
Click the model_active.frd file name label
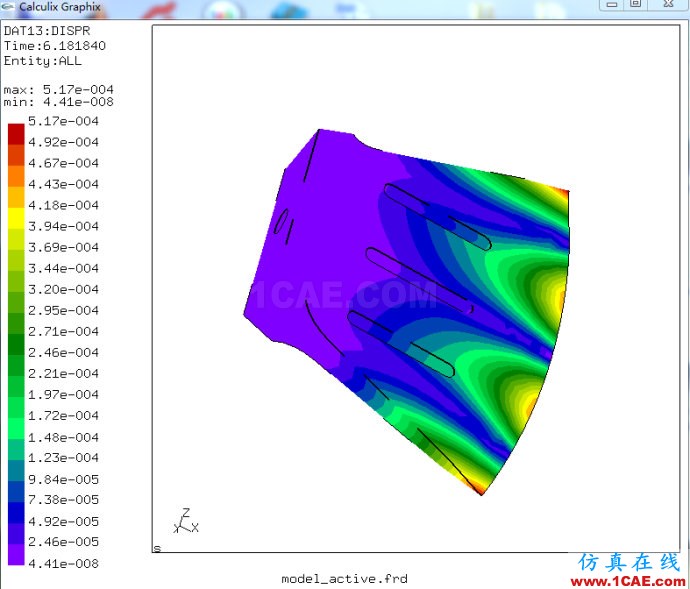coord(345,578)
